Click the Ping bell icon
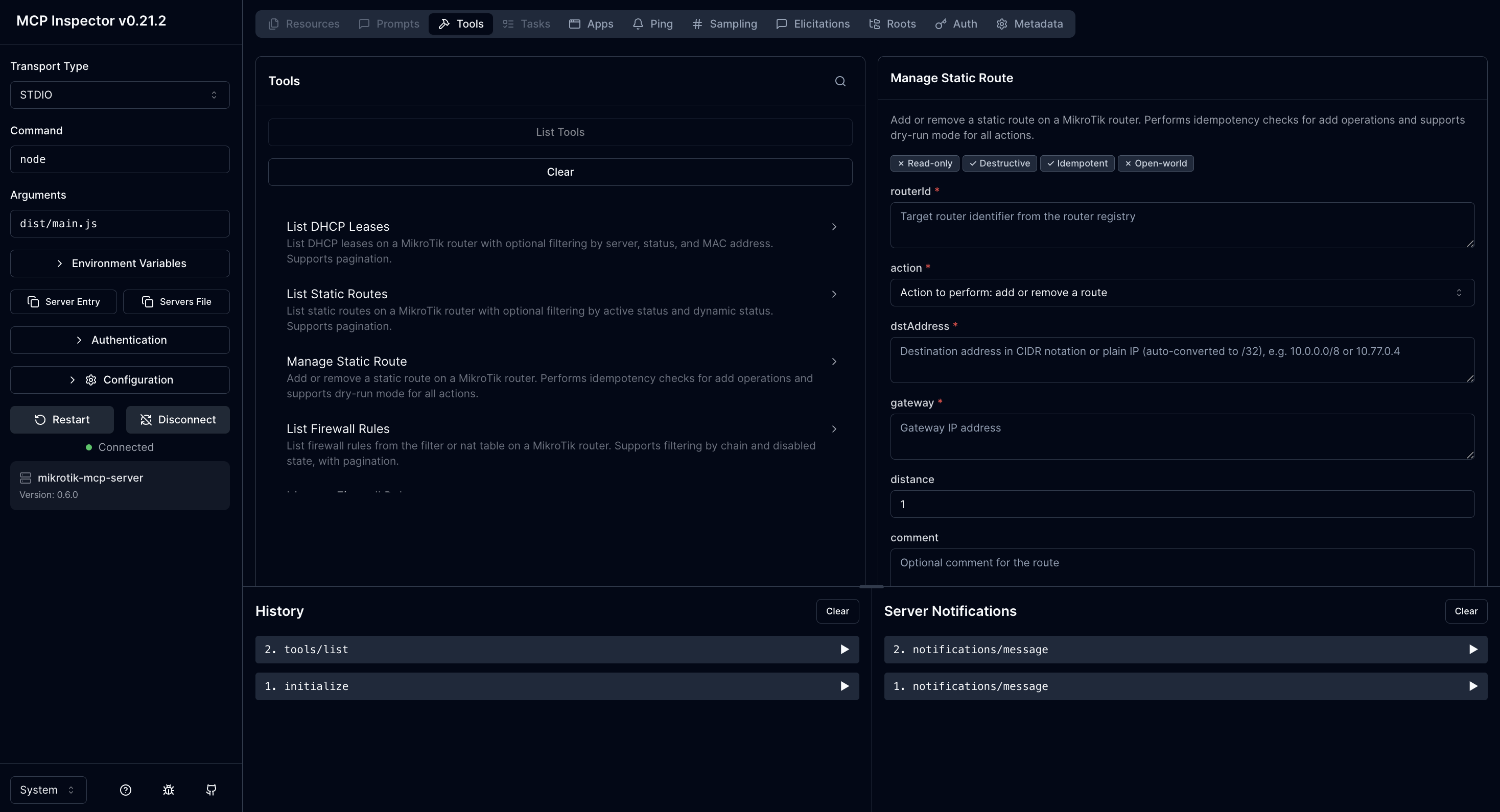 (x=638, y=24)
